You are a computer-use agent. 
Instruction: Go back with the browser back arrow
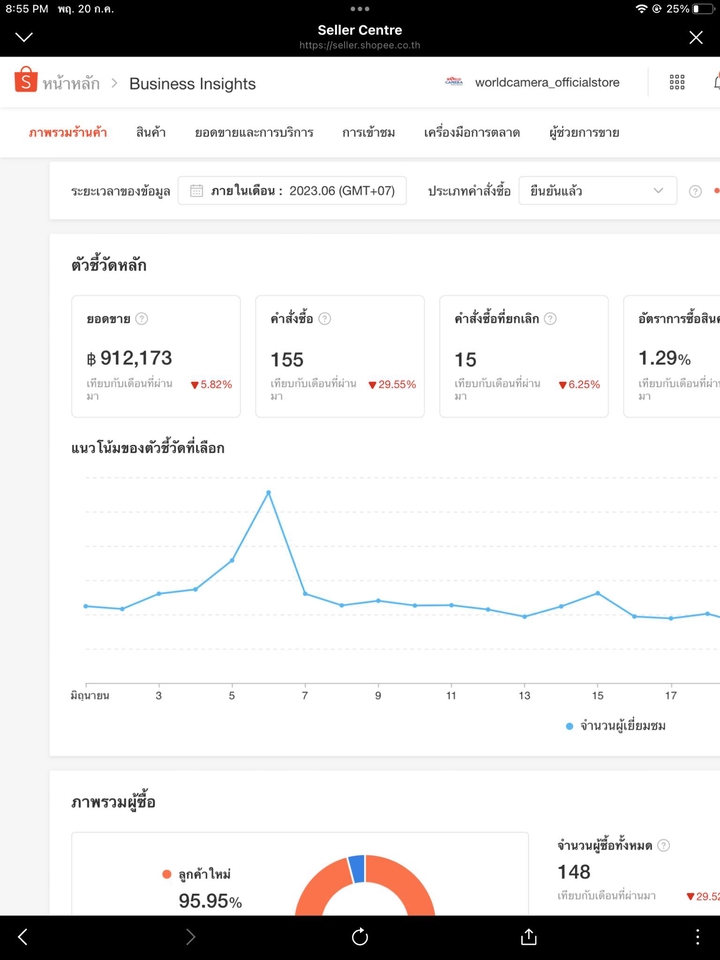pos(23,936)
